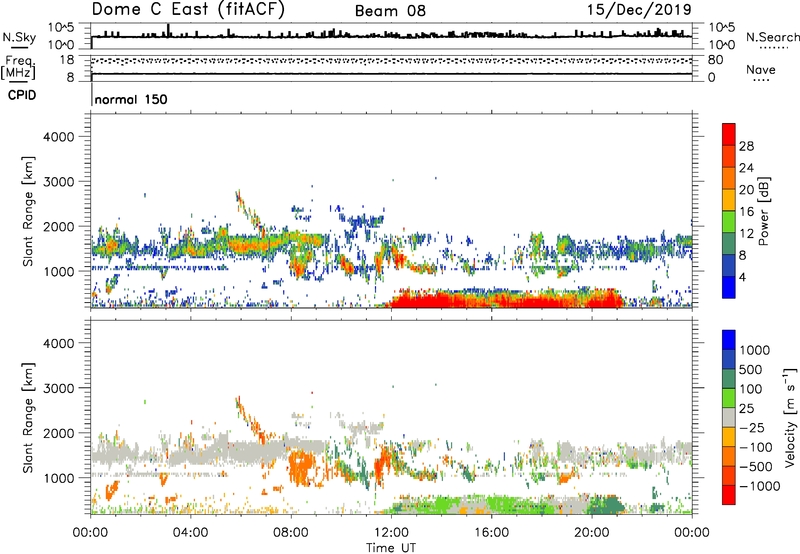The height and width of the screenshot is (554, 800).
Task: Click the date '15/Dec/2019'
Action: pos(639,10)
